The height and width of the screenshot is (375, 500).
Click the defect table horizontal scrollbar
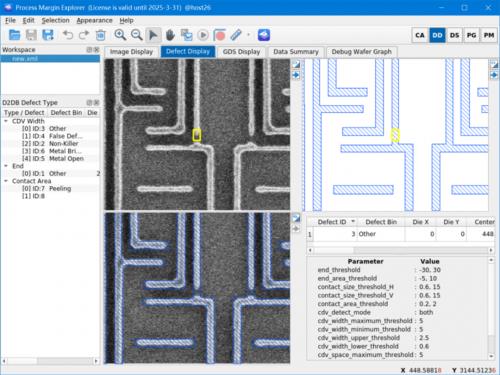(x=400, y=250)
